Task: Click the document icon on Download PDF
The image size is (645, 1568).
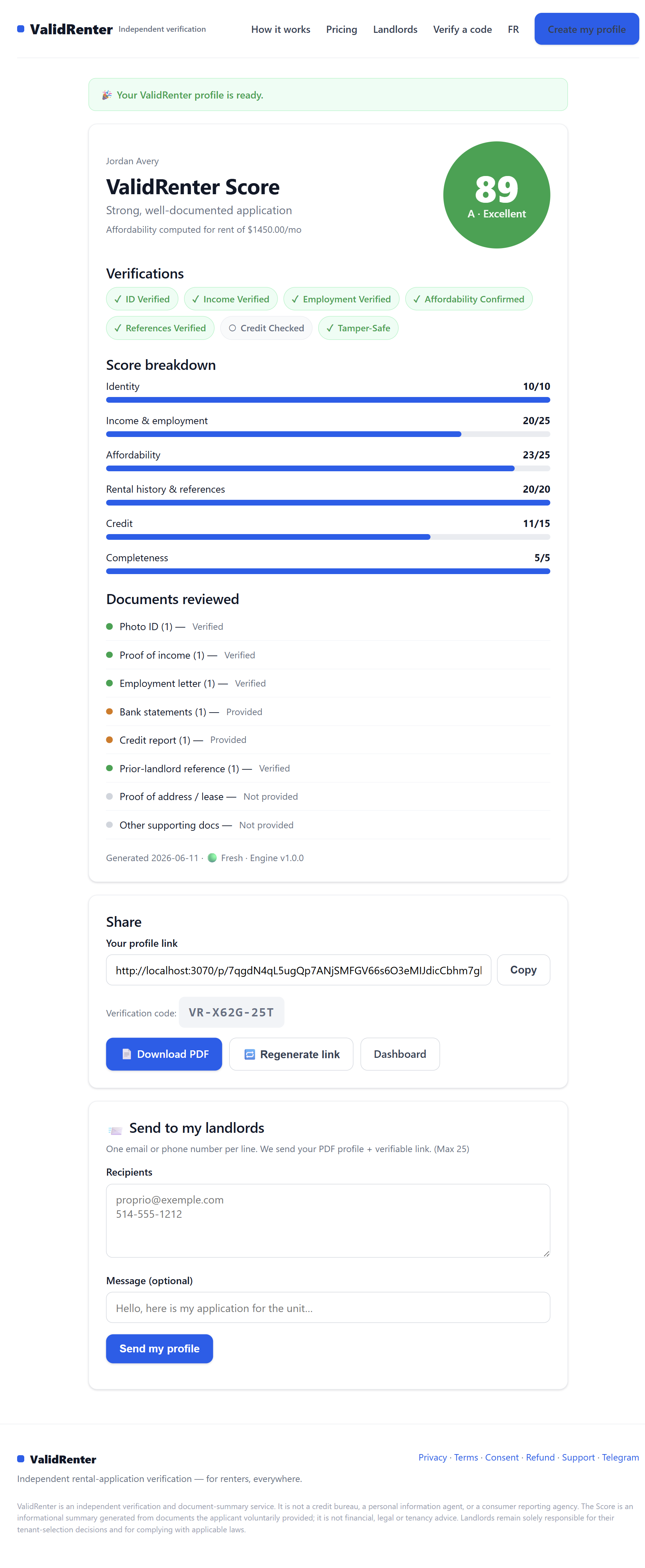Action: [127, 1054]
